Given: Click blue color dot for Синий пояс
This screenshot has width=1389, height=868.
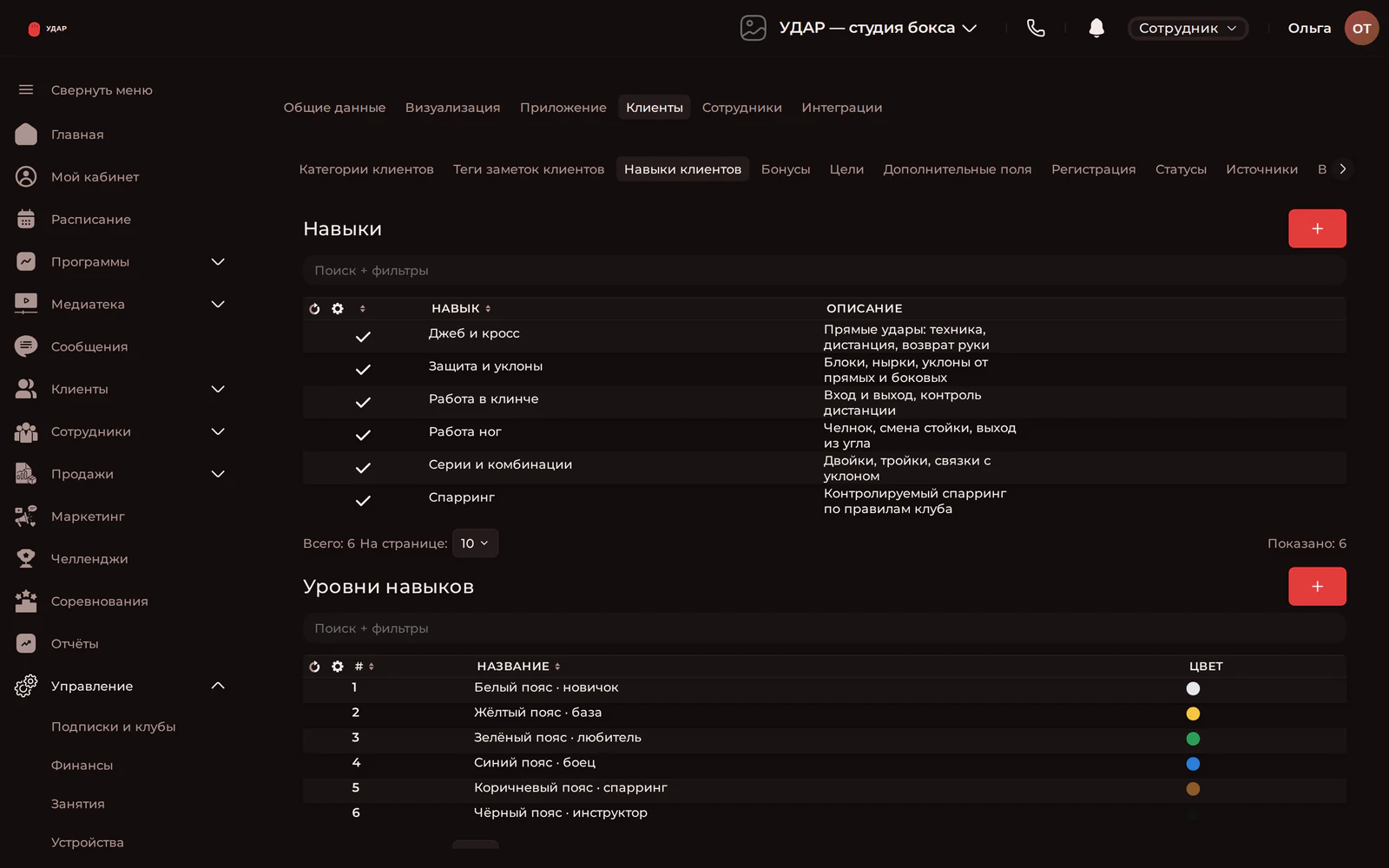Looking at the screenshot, I should [x=1193, y=764].
